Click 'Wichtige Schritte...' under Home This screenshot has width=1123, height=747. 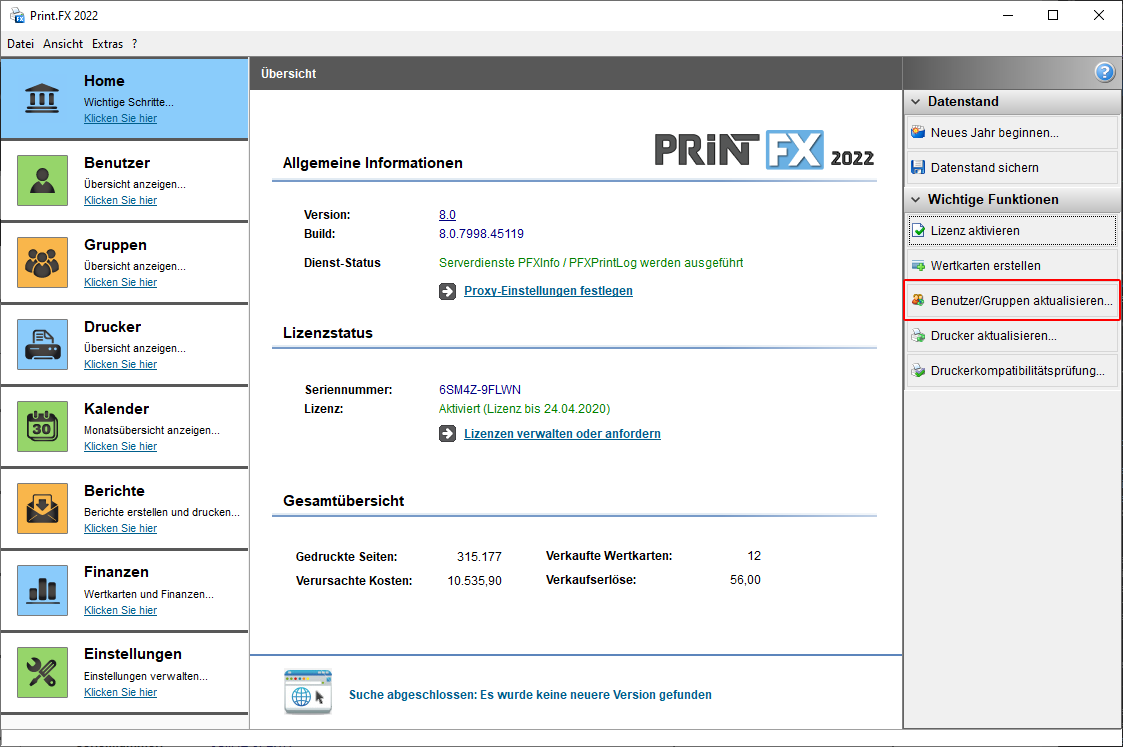pos(129,102)
